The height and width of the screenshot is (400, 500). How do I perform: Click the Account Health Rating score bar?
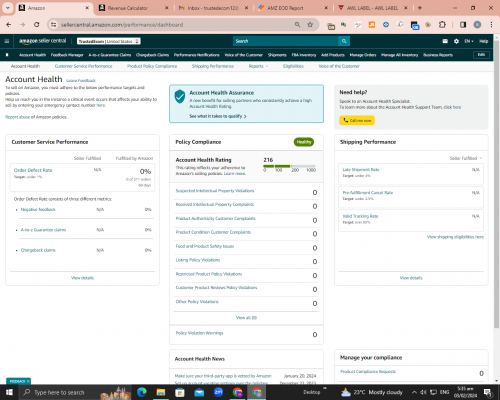[289, 166]
